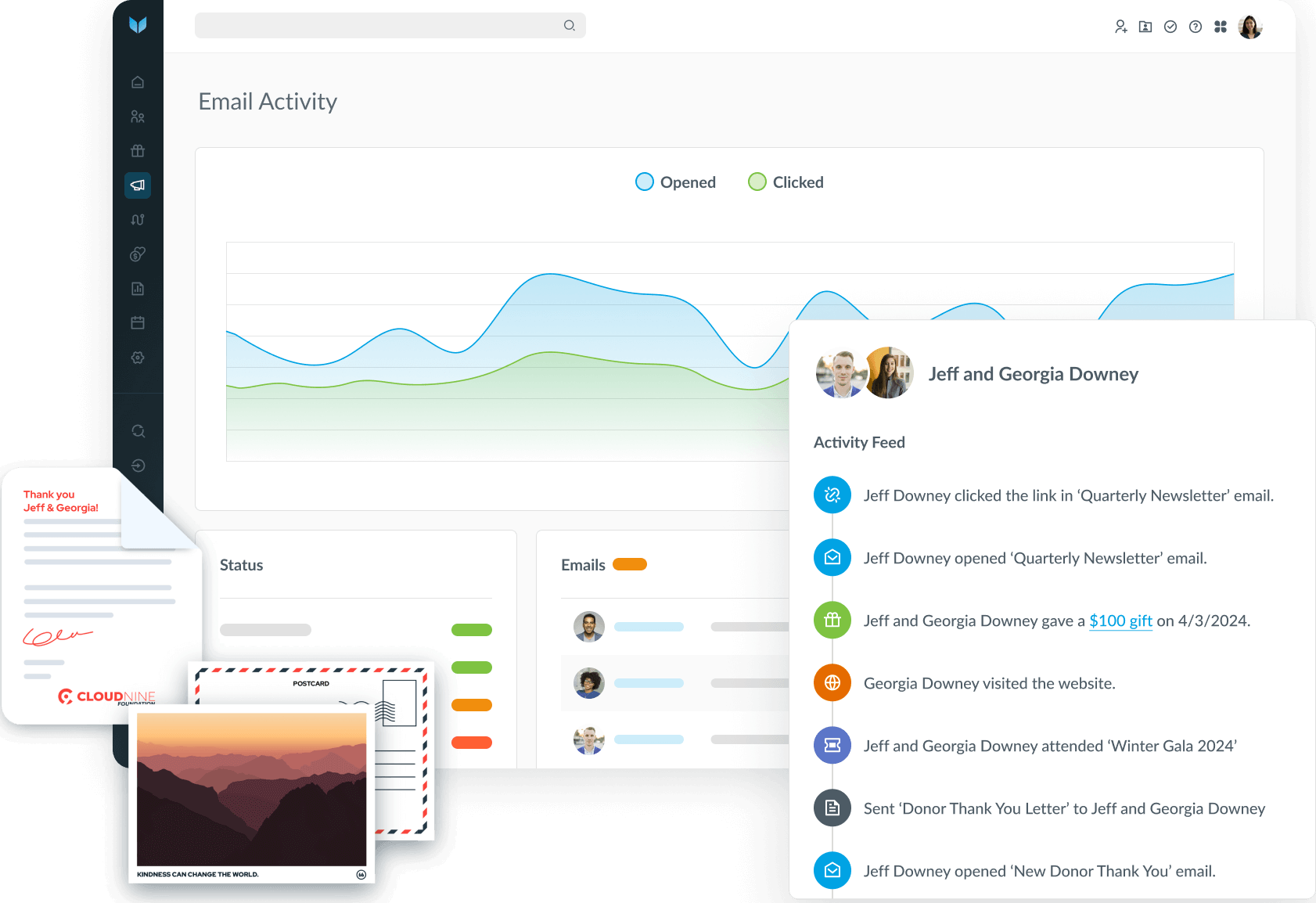The image size is (1316, 903).
Task: Open the postcard mountain image thumbnail
Action: (x=251, y=789)
